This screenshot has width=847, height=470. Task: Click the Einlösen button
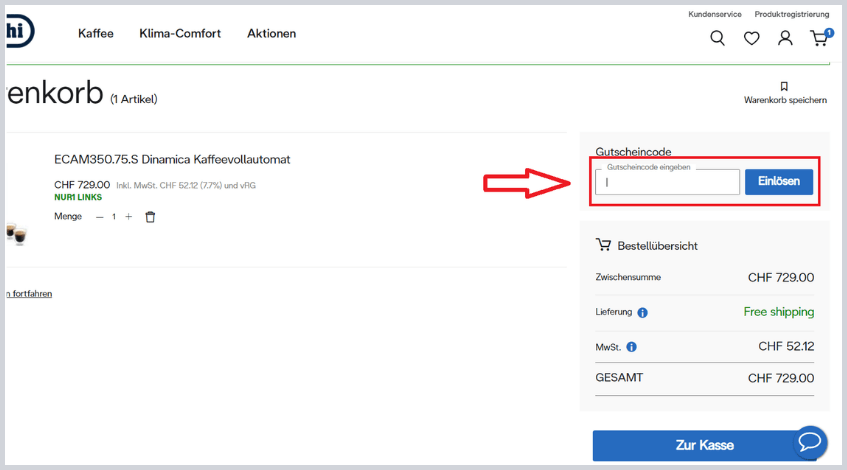[x=778, y=181]
